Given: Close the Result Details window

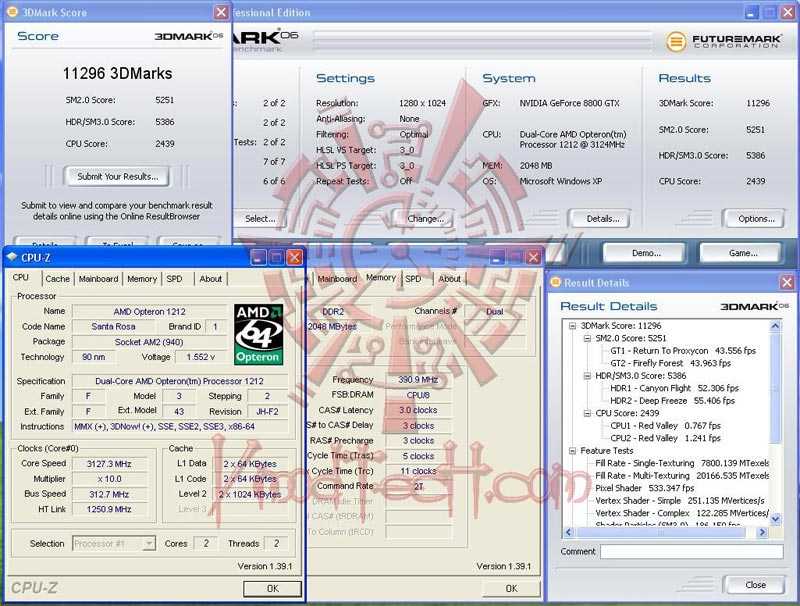Looking at the screenshot, I should tap(787, 282).
